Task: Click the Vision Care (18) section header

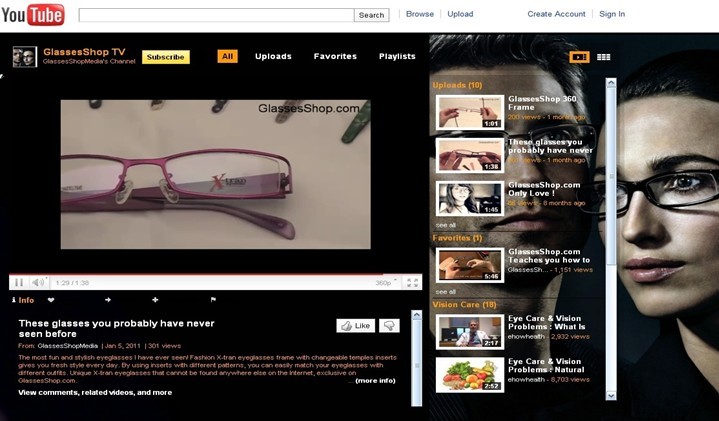Action: [x=465, y=305]
